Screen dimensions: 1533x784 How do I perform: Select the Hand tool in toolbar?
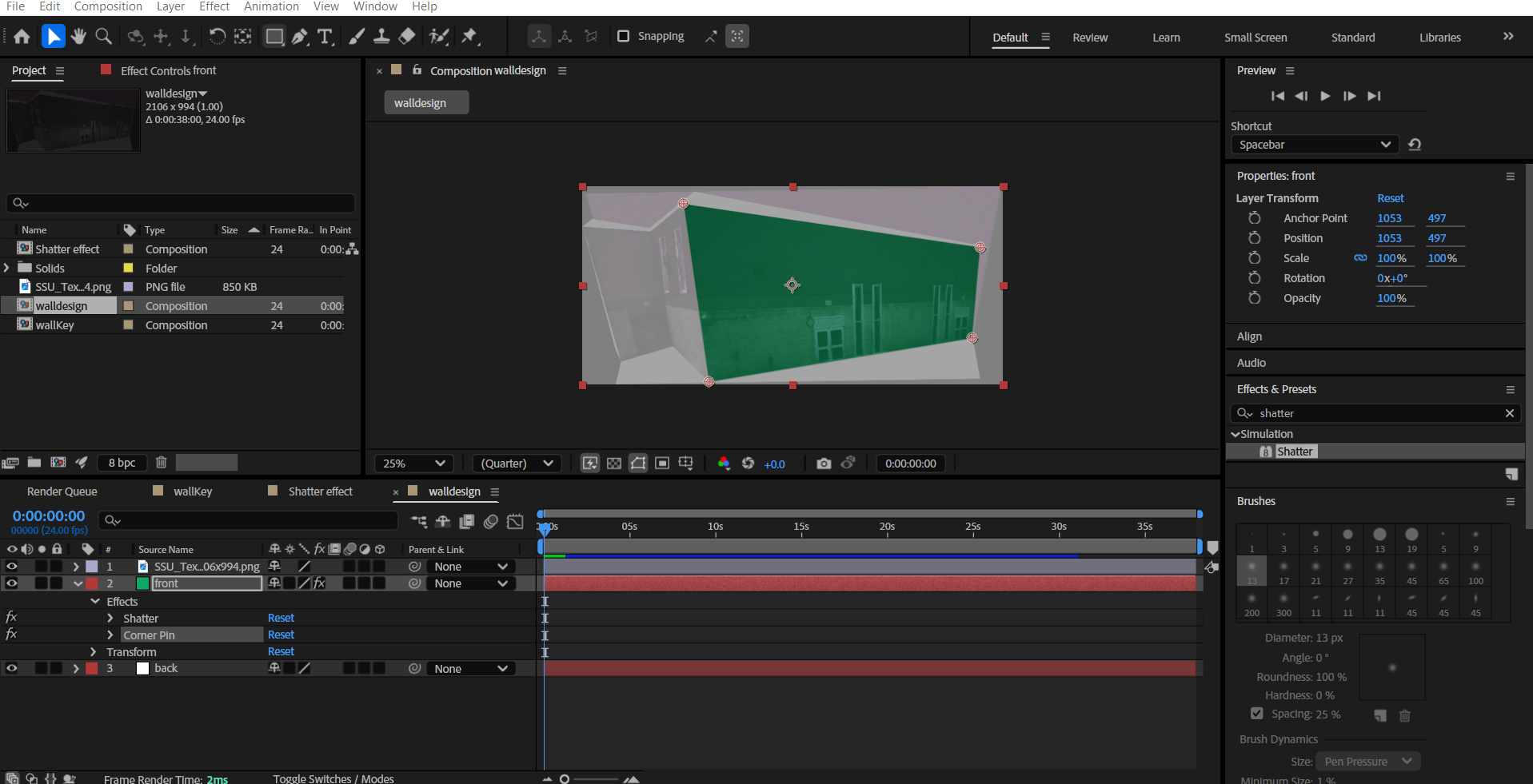78,37
